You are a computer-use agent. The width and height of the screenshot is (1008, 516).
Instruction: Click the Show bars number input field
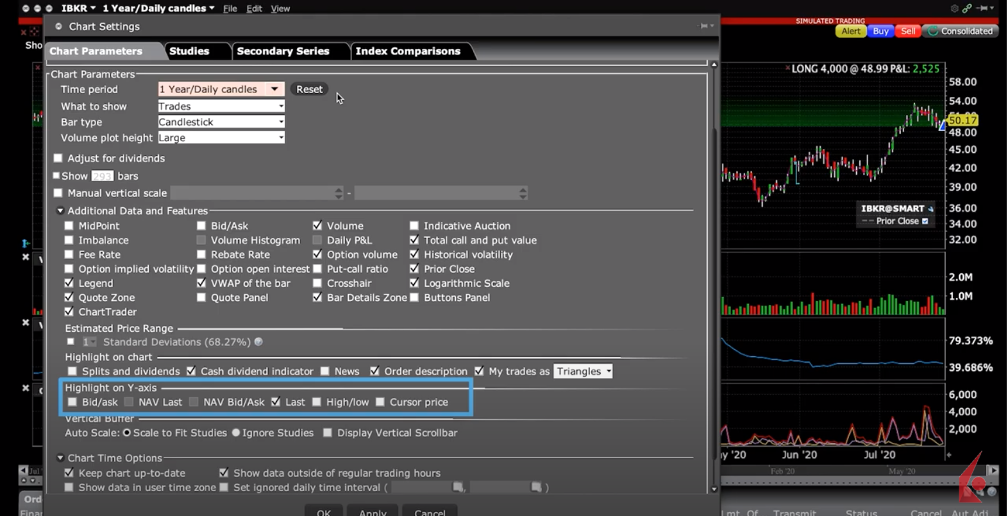(x=102, y=176)
